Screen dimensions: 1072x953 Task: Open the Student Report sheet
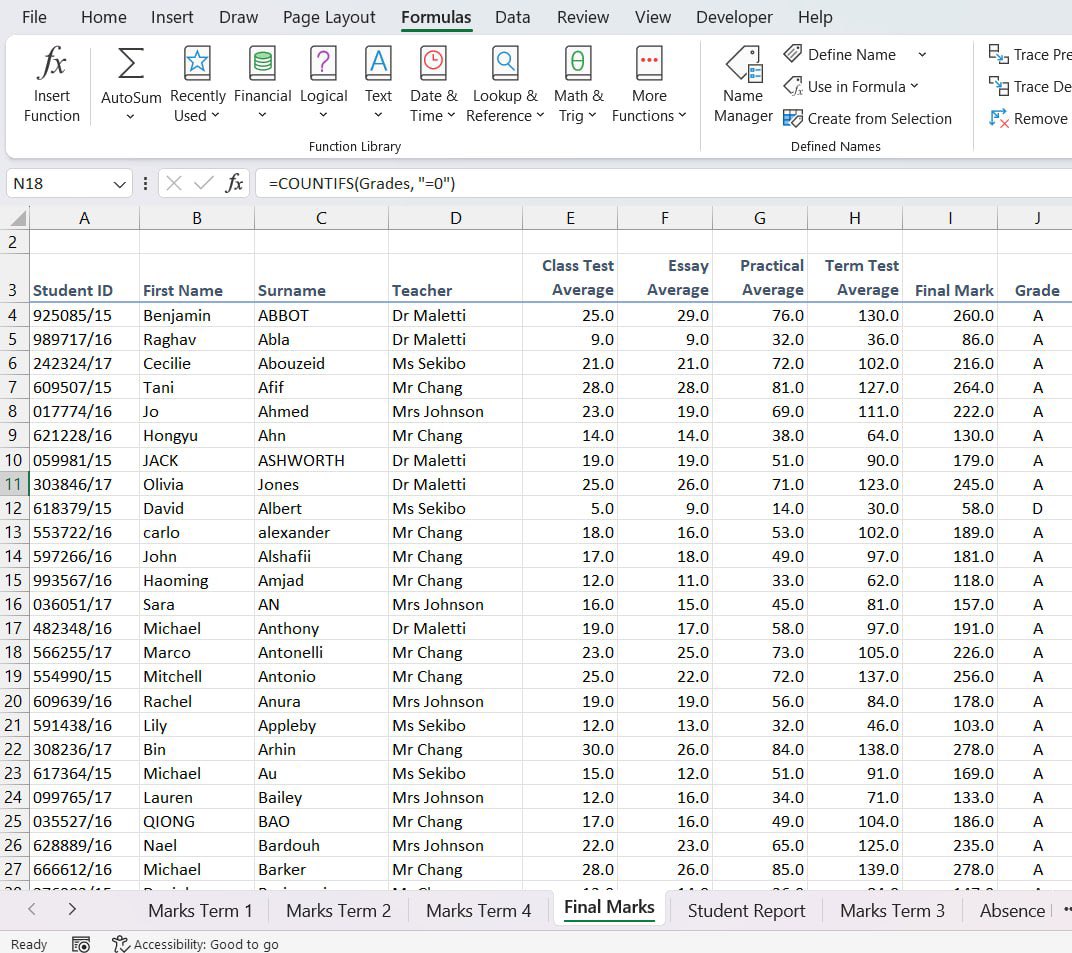pos(746,911)
